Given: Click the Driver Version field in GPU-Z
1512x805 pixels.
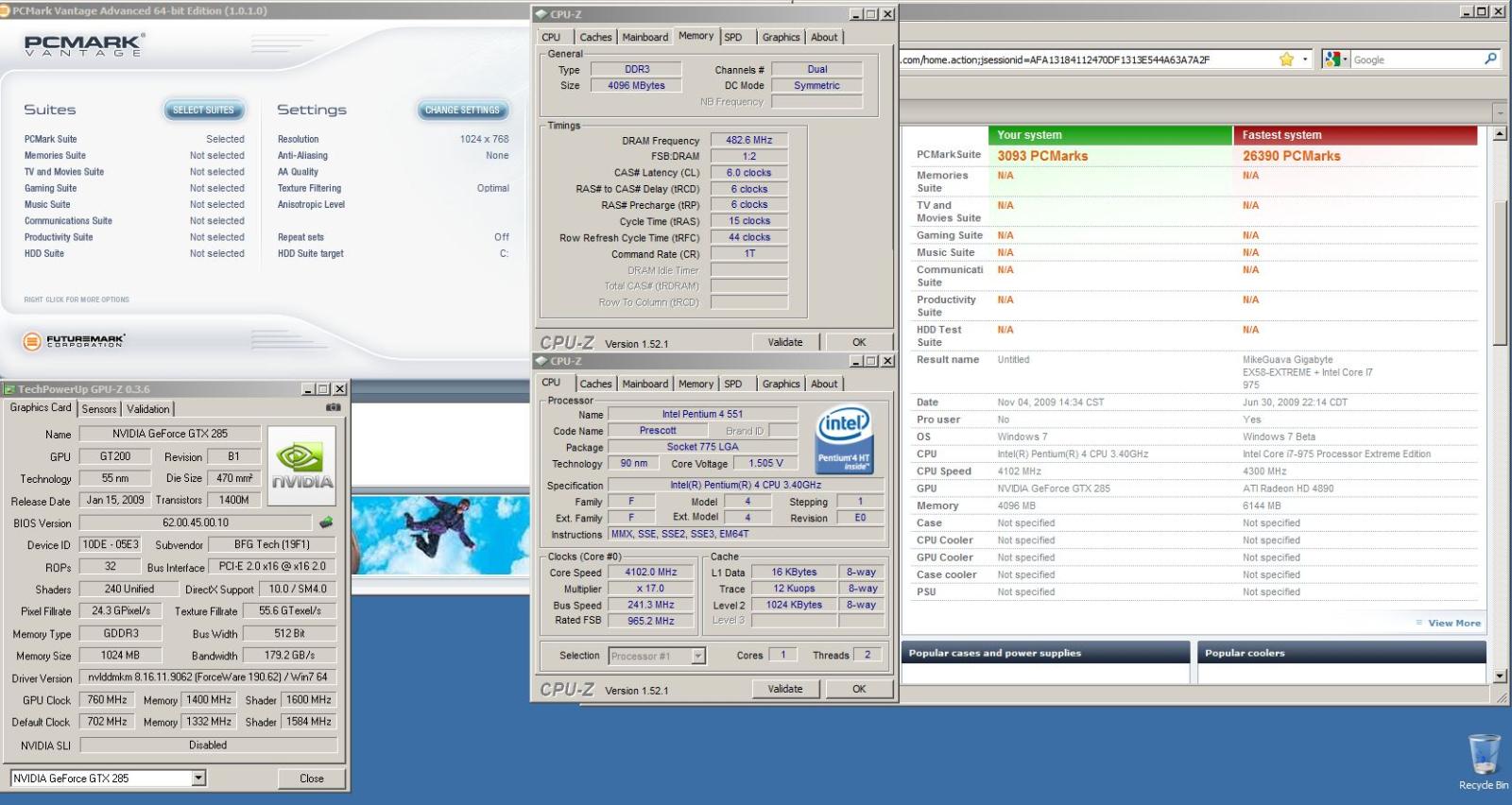Looking at the screenshot, I should [x=208, y=677].
